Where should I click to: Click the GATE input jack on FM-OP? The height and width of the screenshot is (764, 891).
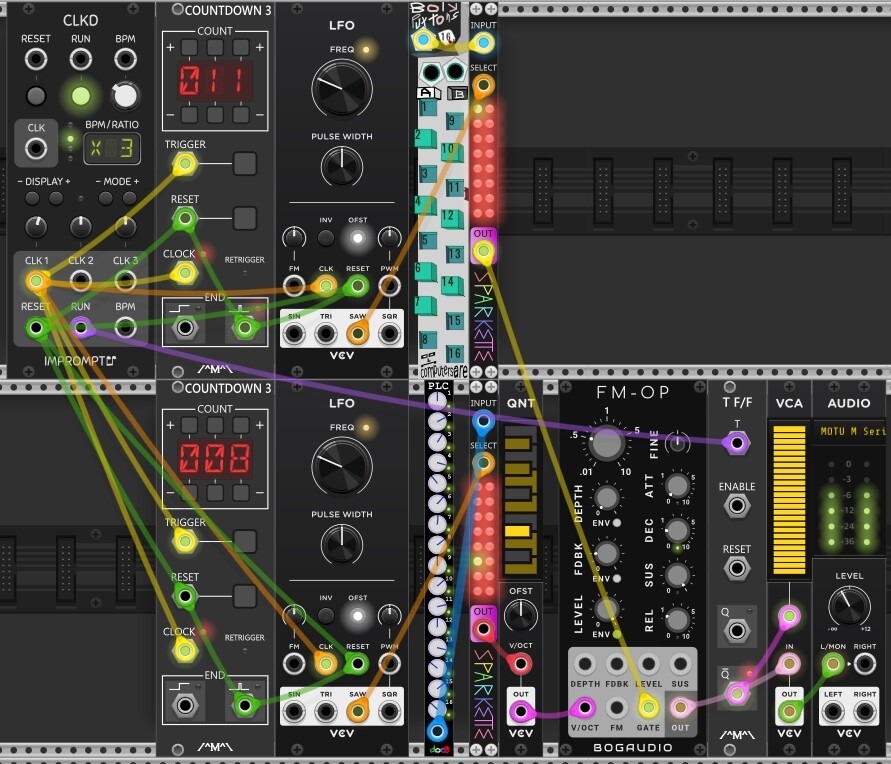coord(648,708)
